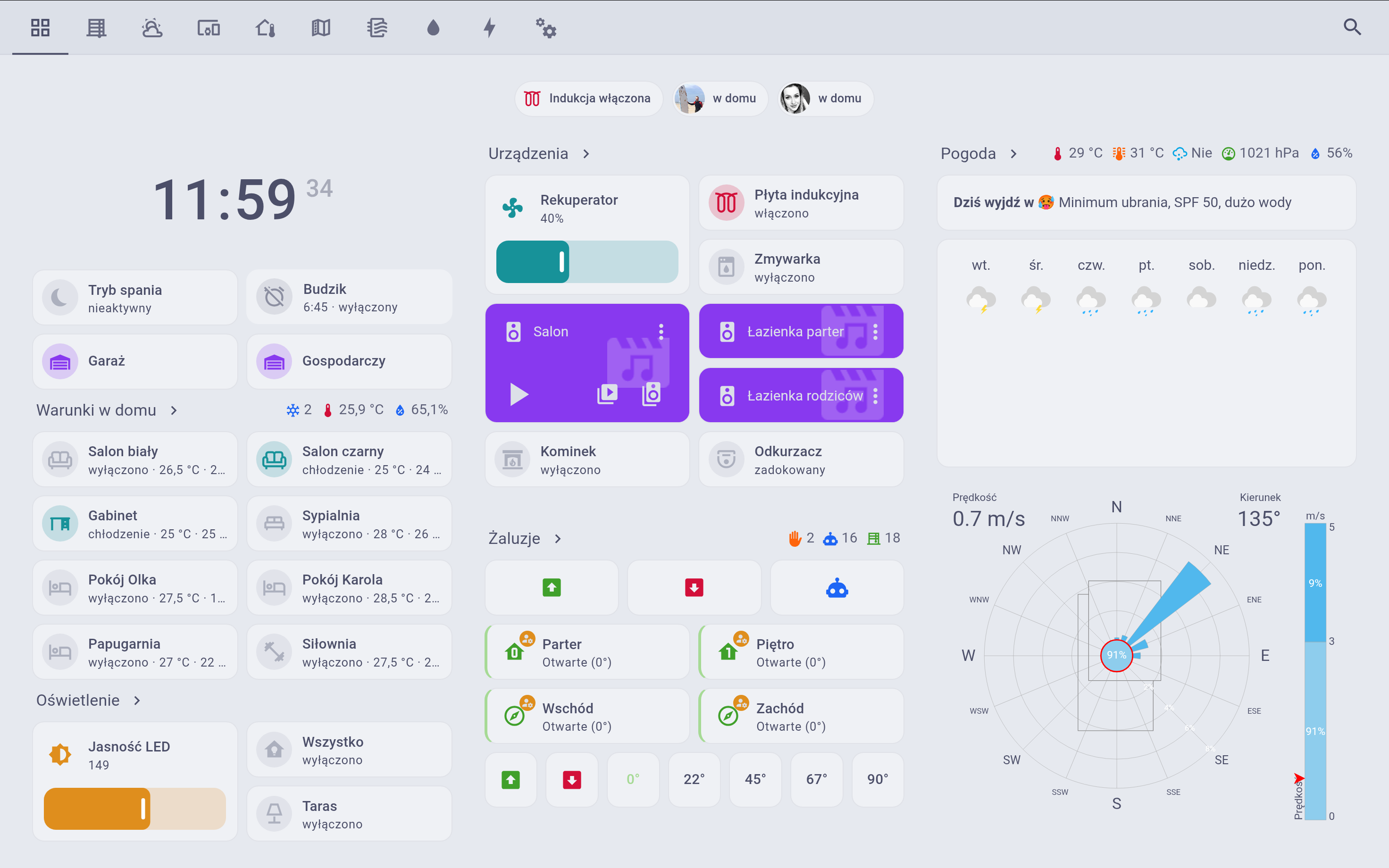
Task: Click the small red down arrow tilt button
Action: pyautogui.click(x=572, y=780)
